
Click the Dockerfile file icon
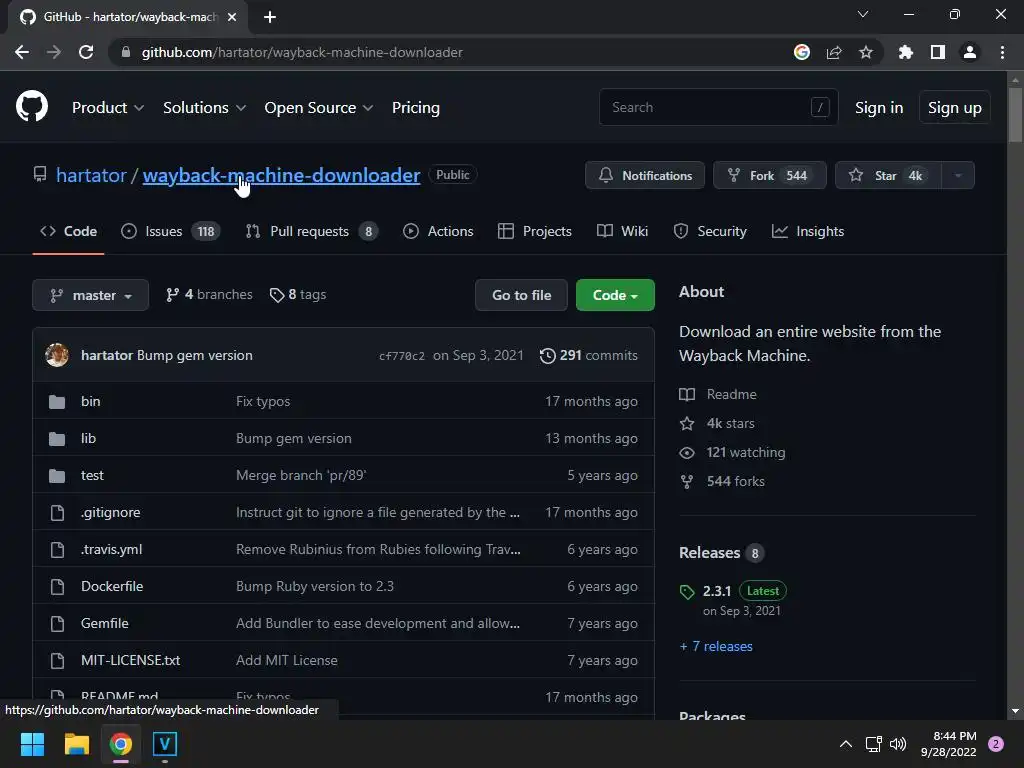57,586
